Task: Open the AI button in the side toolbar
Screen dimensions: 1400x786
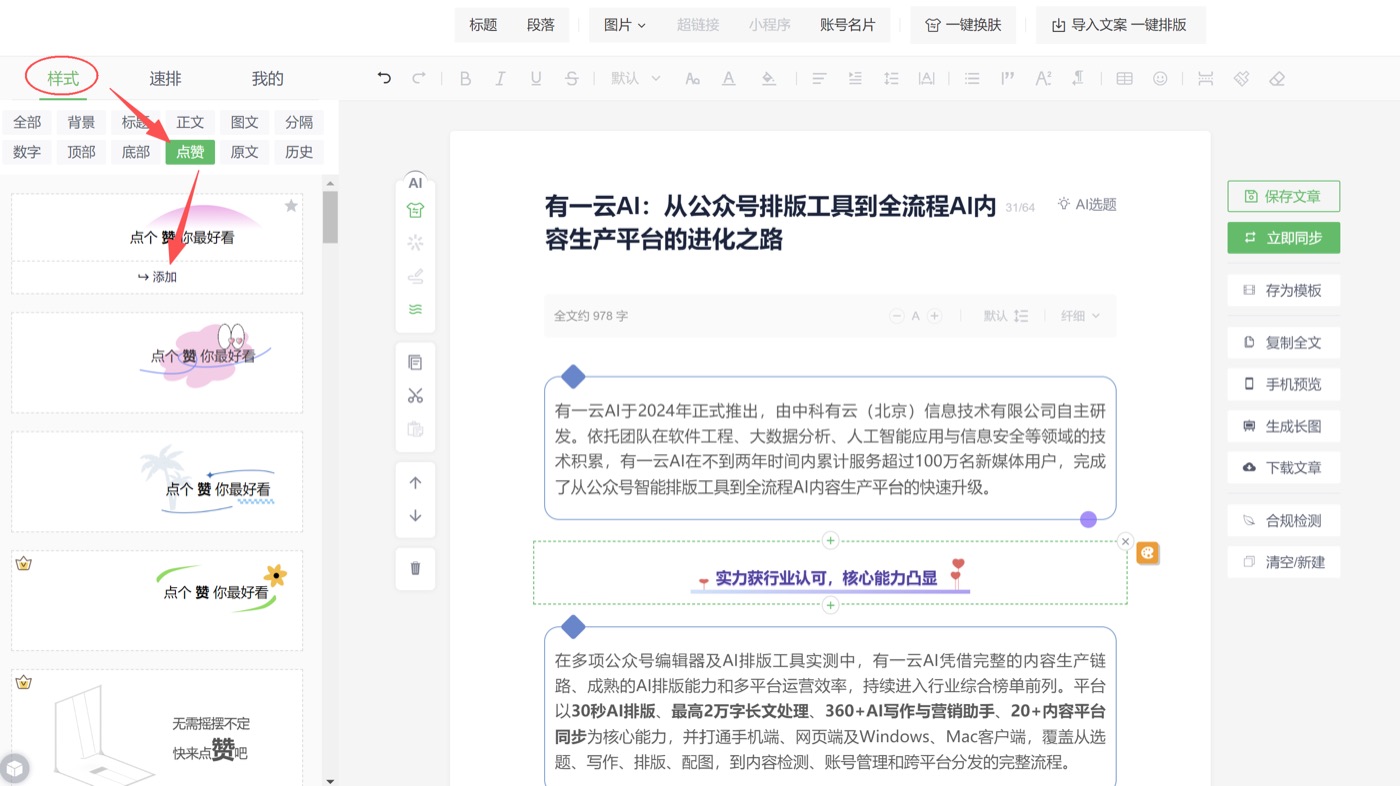Action: (x=416, y=183)
